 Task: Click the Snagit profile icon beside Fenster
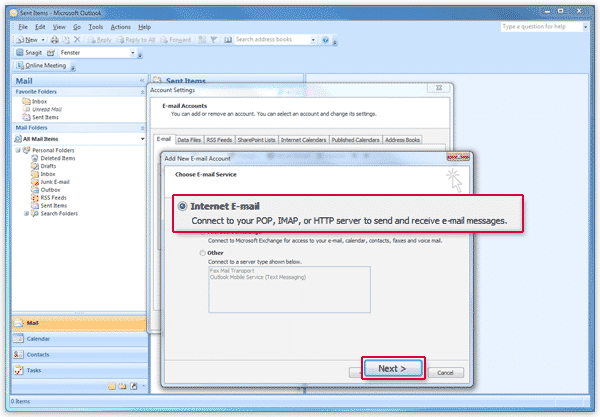click(x=51, y=52)
